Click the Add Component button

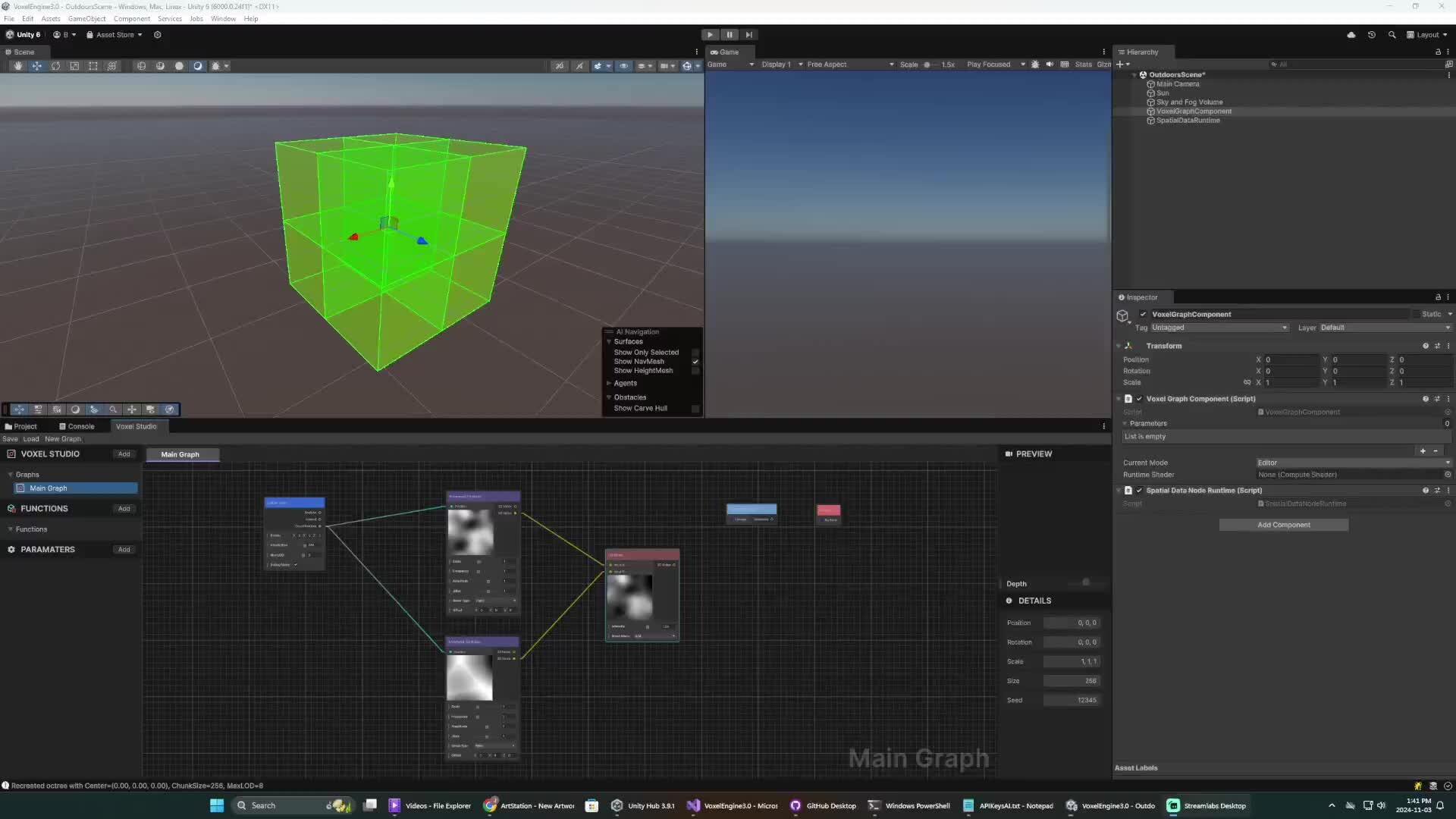(1283, 524)
